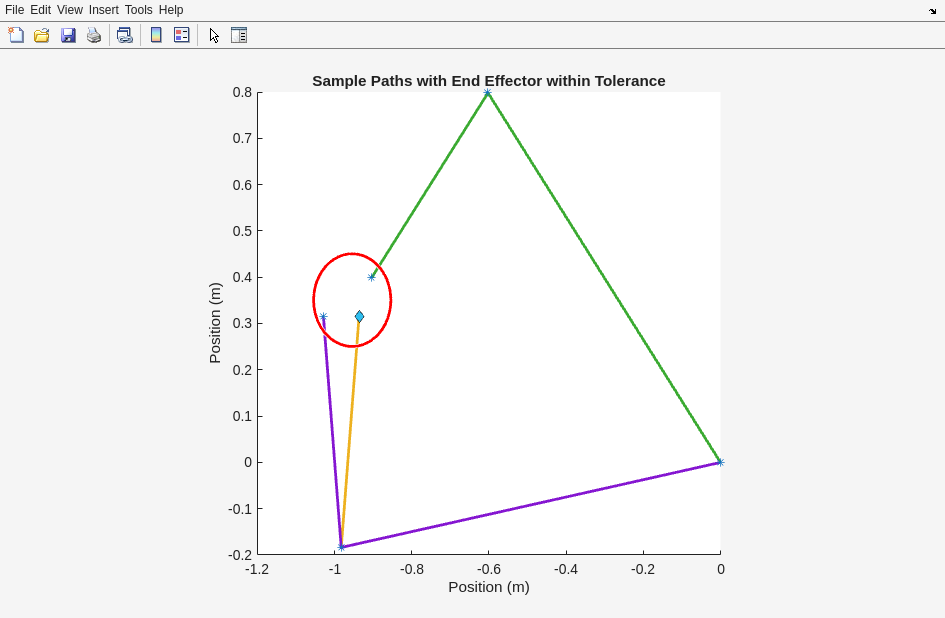Expand the View menu
This screenshot has width=945, height=618.
point(70,10)
